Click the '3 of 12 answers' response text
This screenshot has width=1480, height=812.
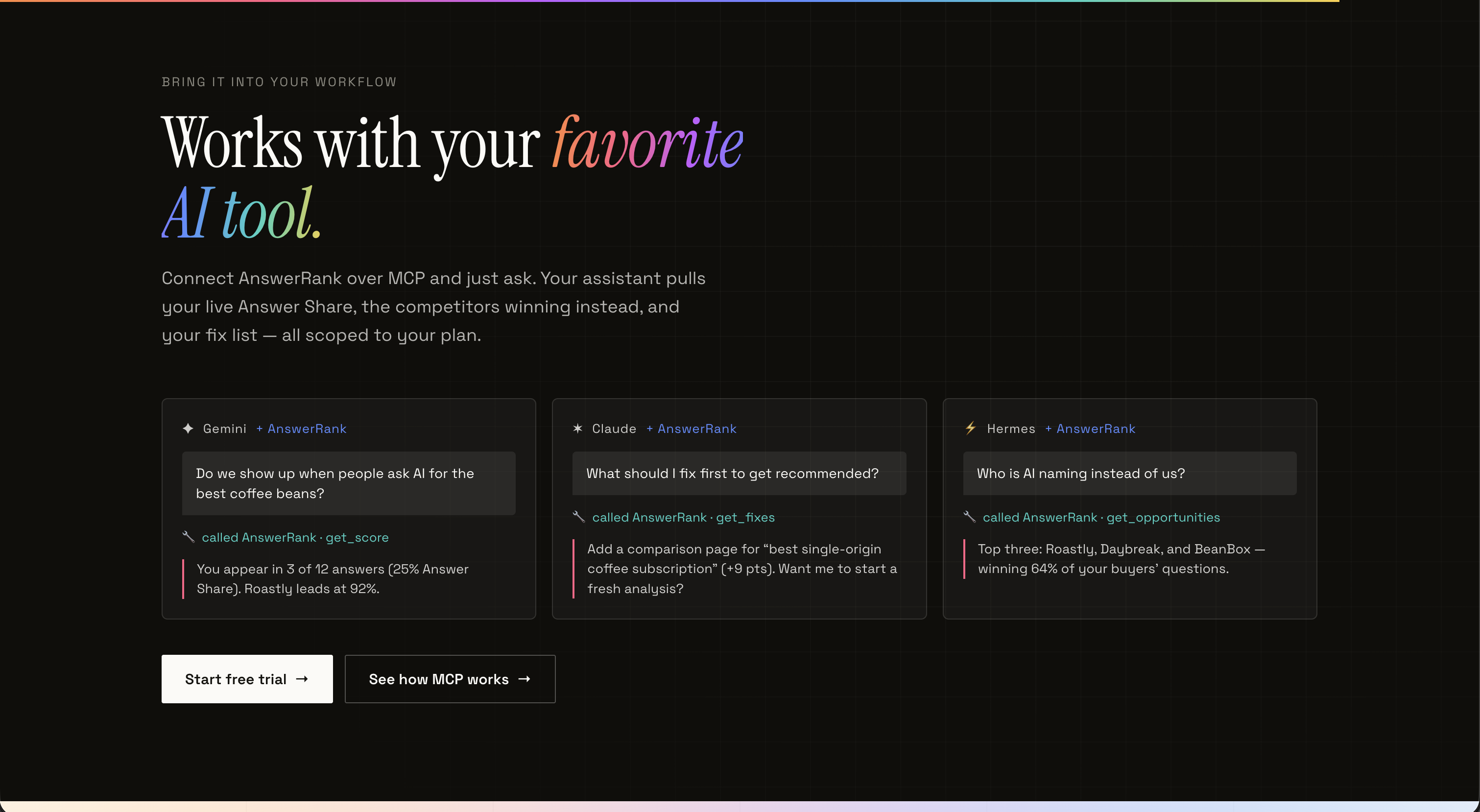coord(333,579)
